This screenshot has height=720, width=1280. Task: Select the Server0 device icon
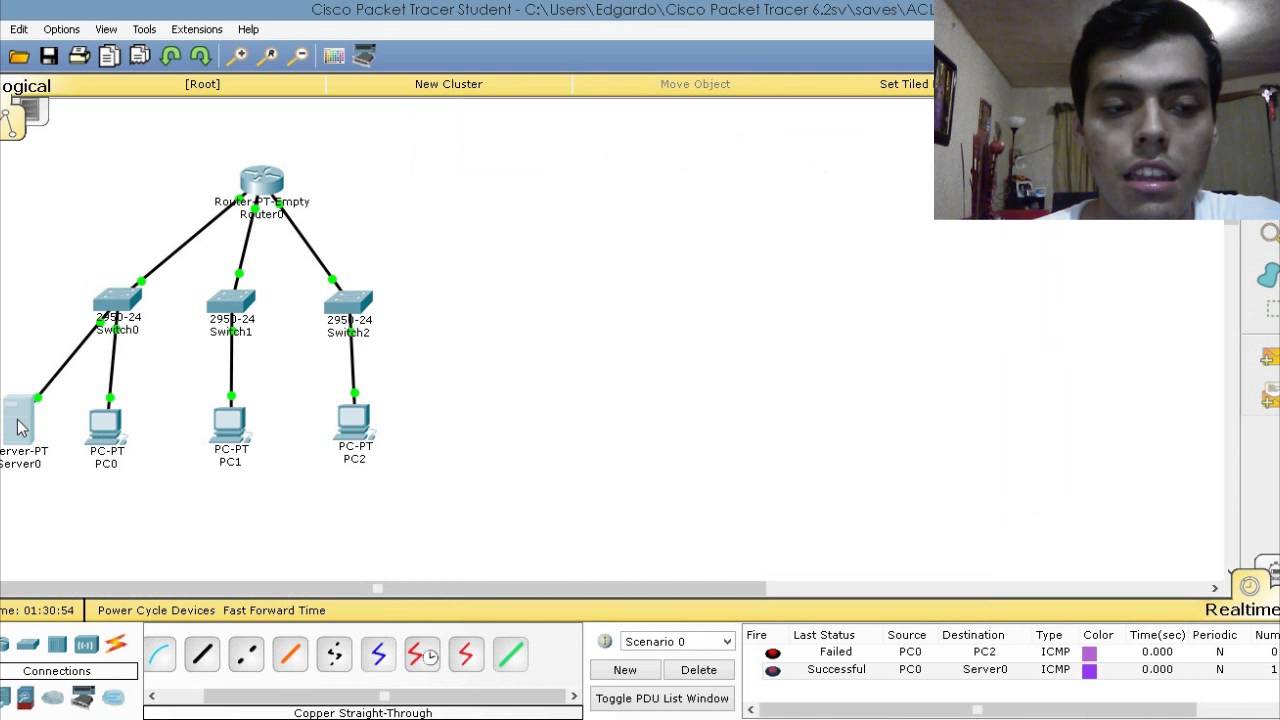[18, 418]
